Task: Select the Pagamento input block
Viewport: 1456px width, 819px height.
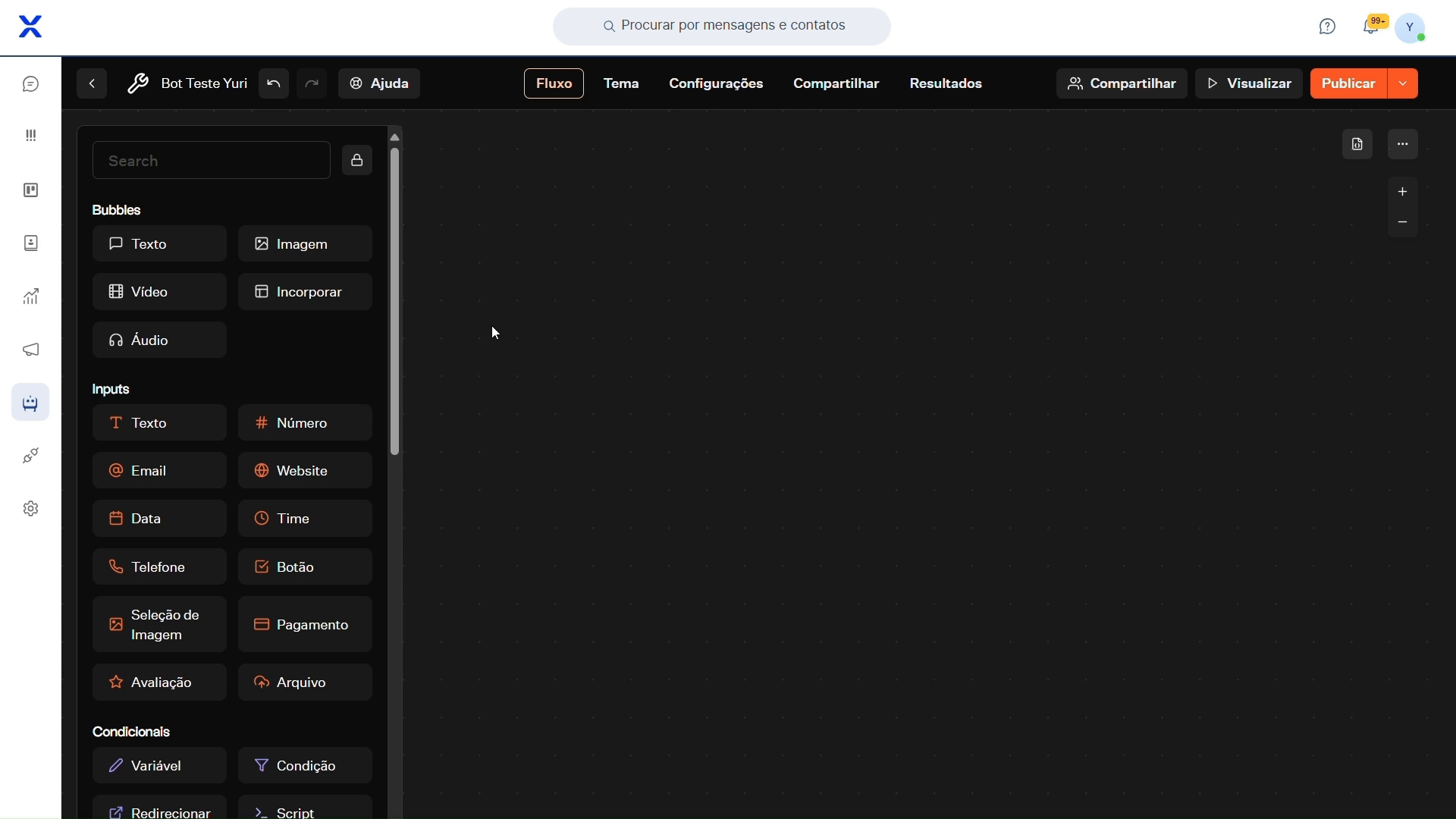Action: coord(305,625)
